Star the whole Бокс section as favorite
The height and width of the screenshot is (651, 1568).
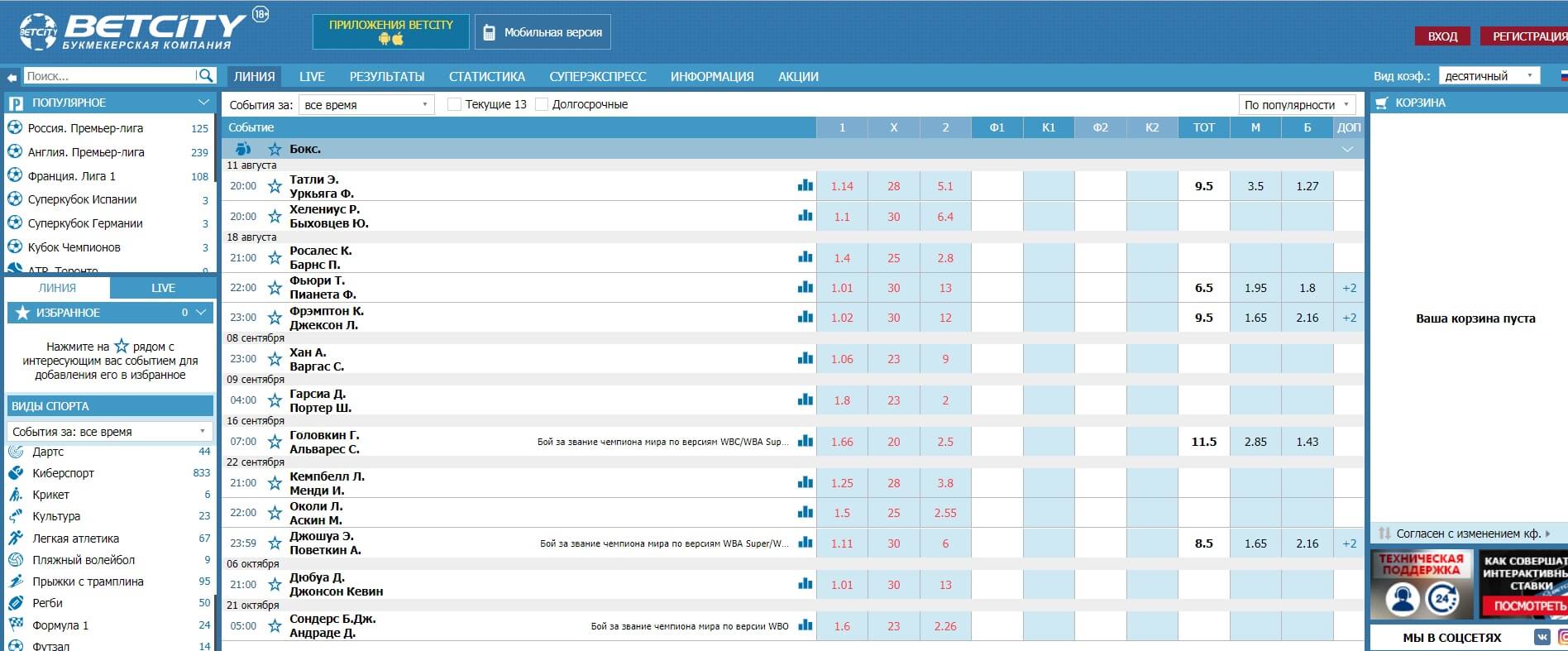click(275, 149)
